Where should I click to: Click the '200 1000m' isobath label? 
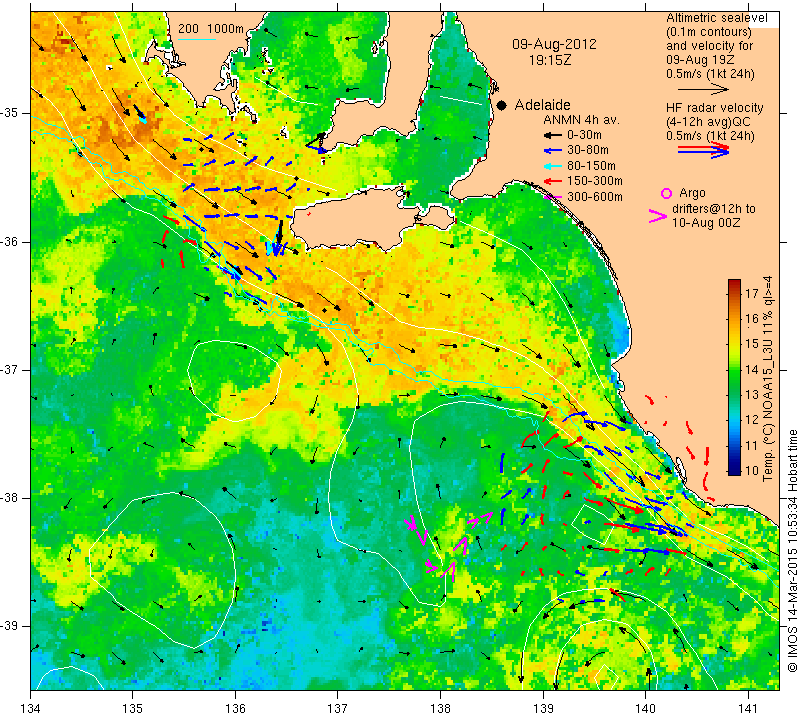(x=211, y=29)
